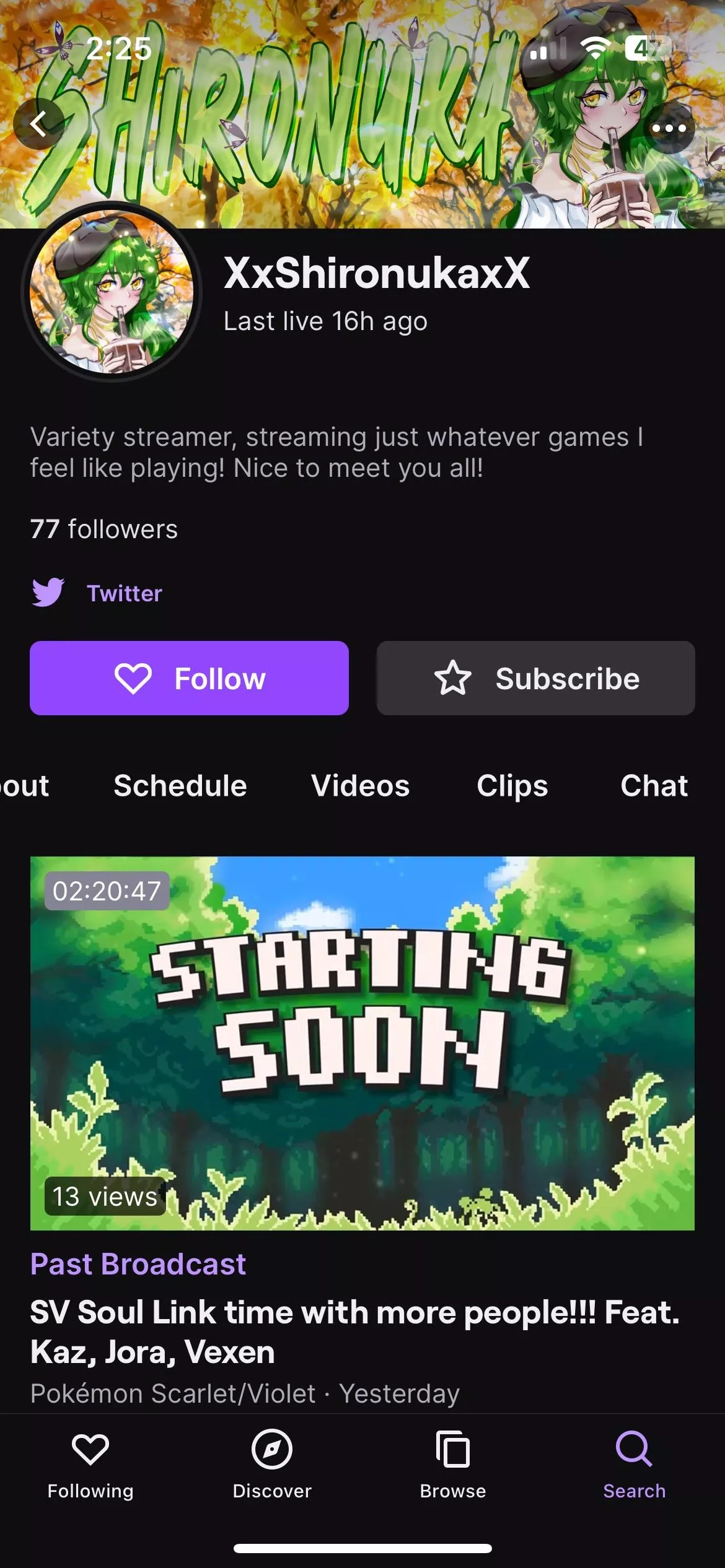
Task: Tap the Twitter bird icon
Action: (x=48, y=593)
